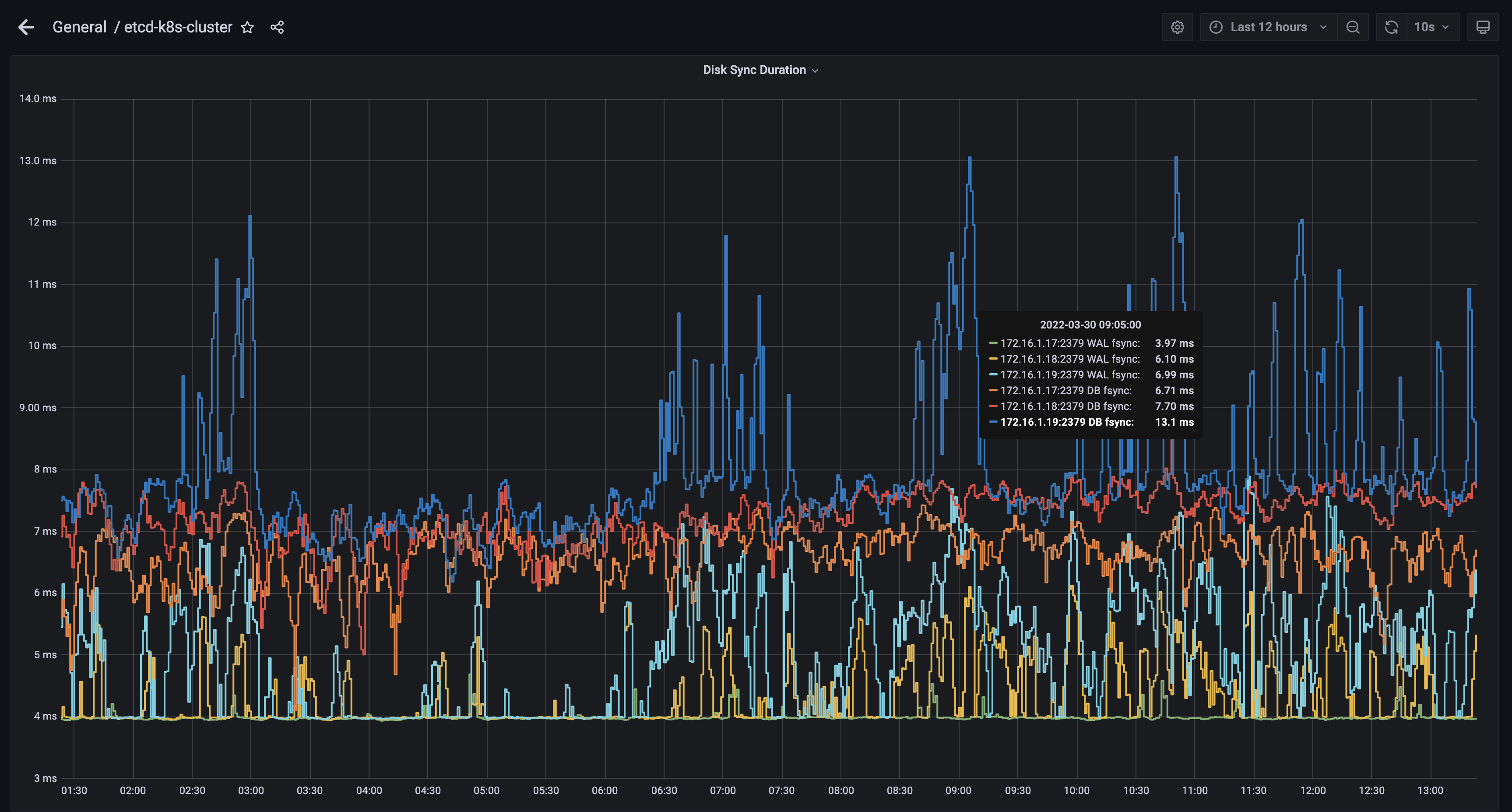
Task: Click the share dashboard icon
Action: pyautogui.click(x=277, y=28)
